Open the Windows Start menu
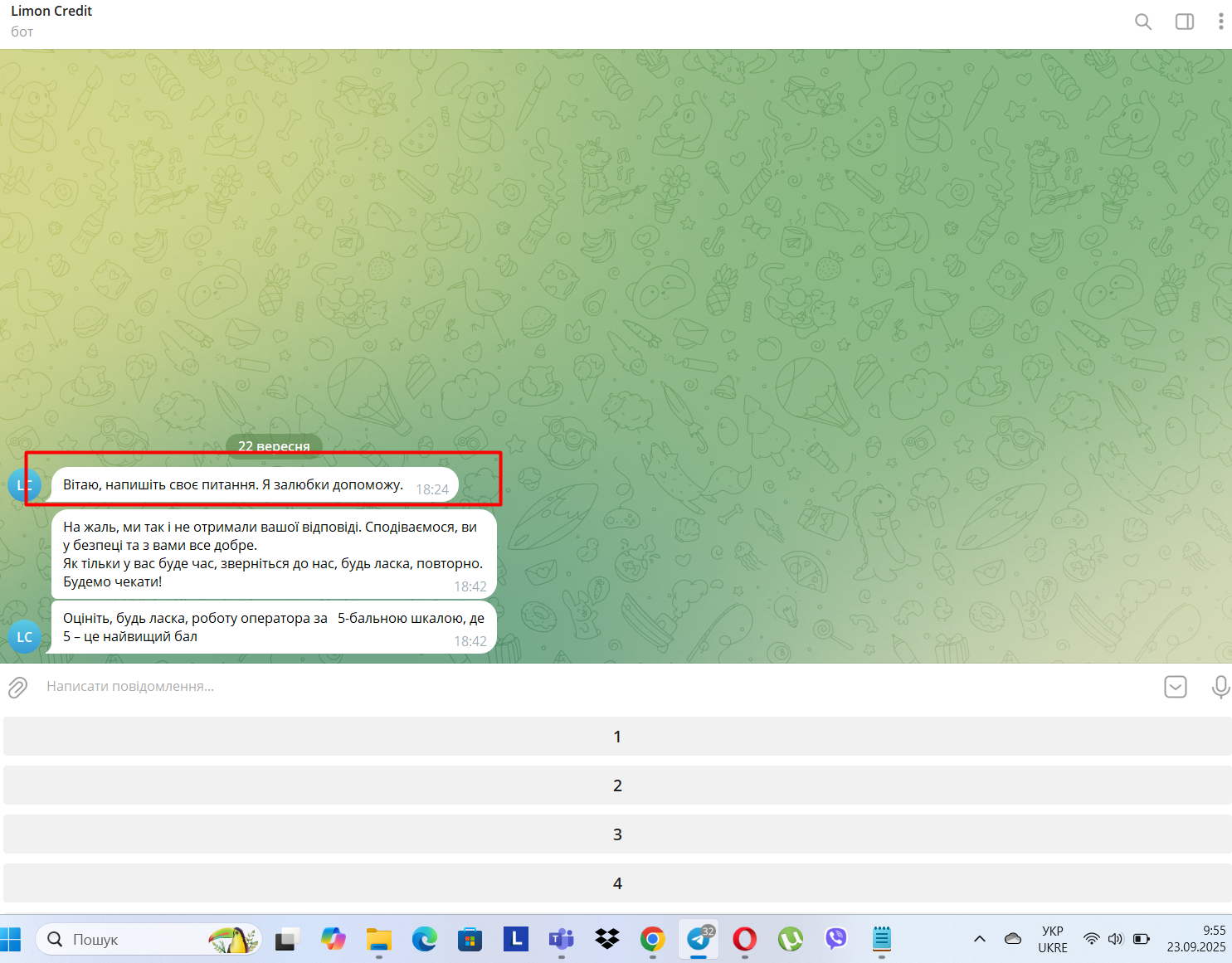Image resolution: width=1232 pixels, height=963 pixels. click(x=10, y=939)
